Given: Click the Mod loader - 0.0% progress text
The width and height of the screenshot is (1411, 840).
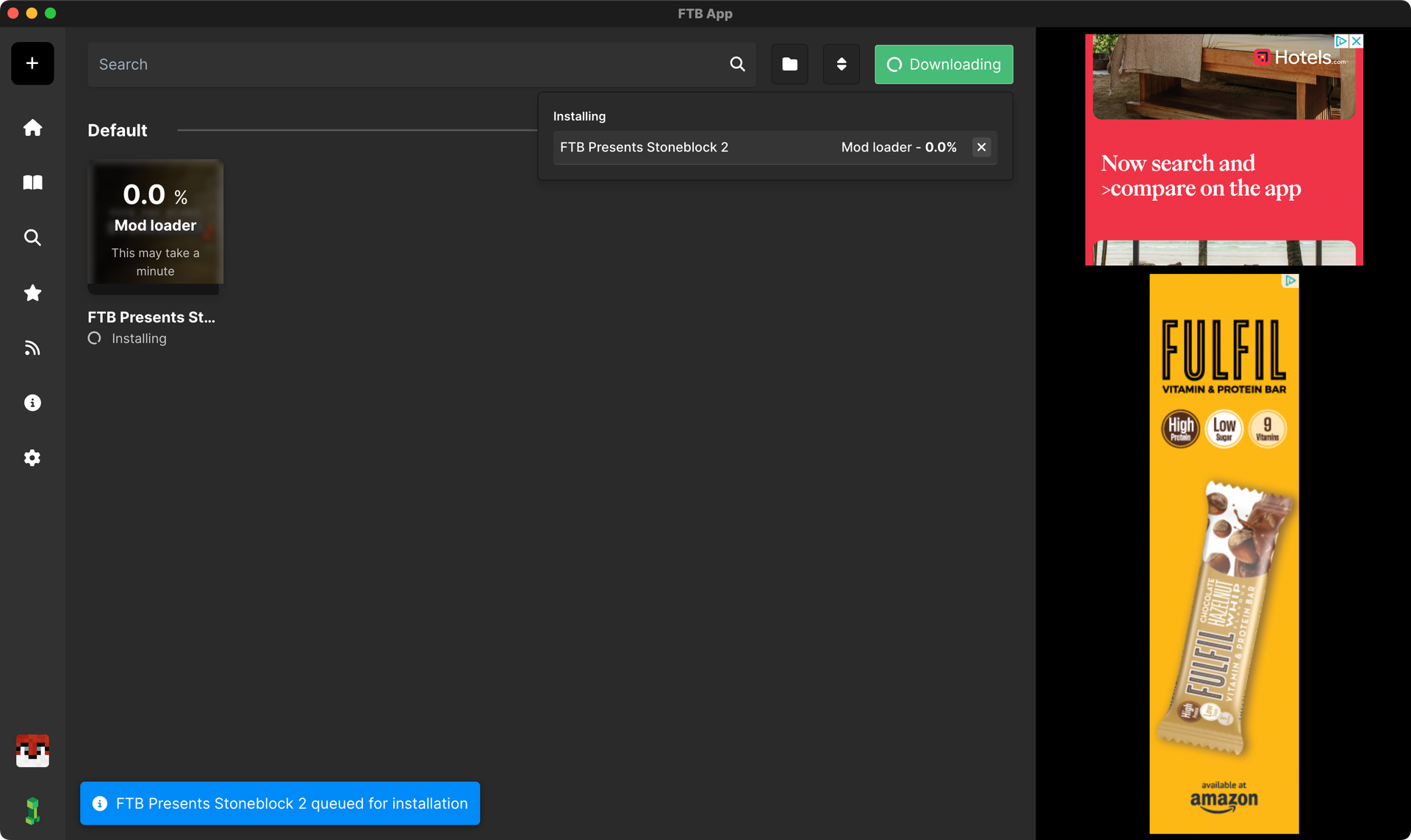Looking at the screenshot, I should coord(899,147).
